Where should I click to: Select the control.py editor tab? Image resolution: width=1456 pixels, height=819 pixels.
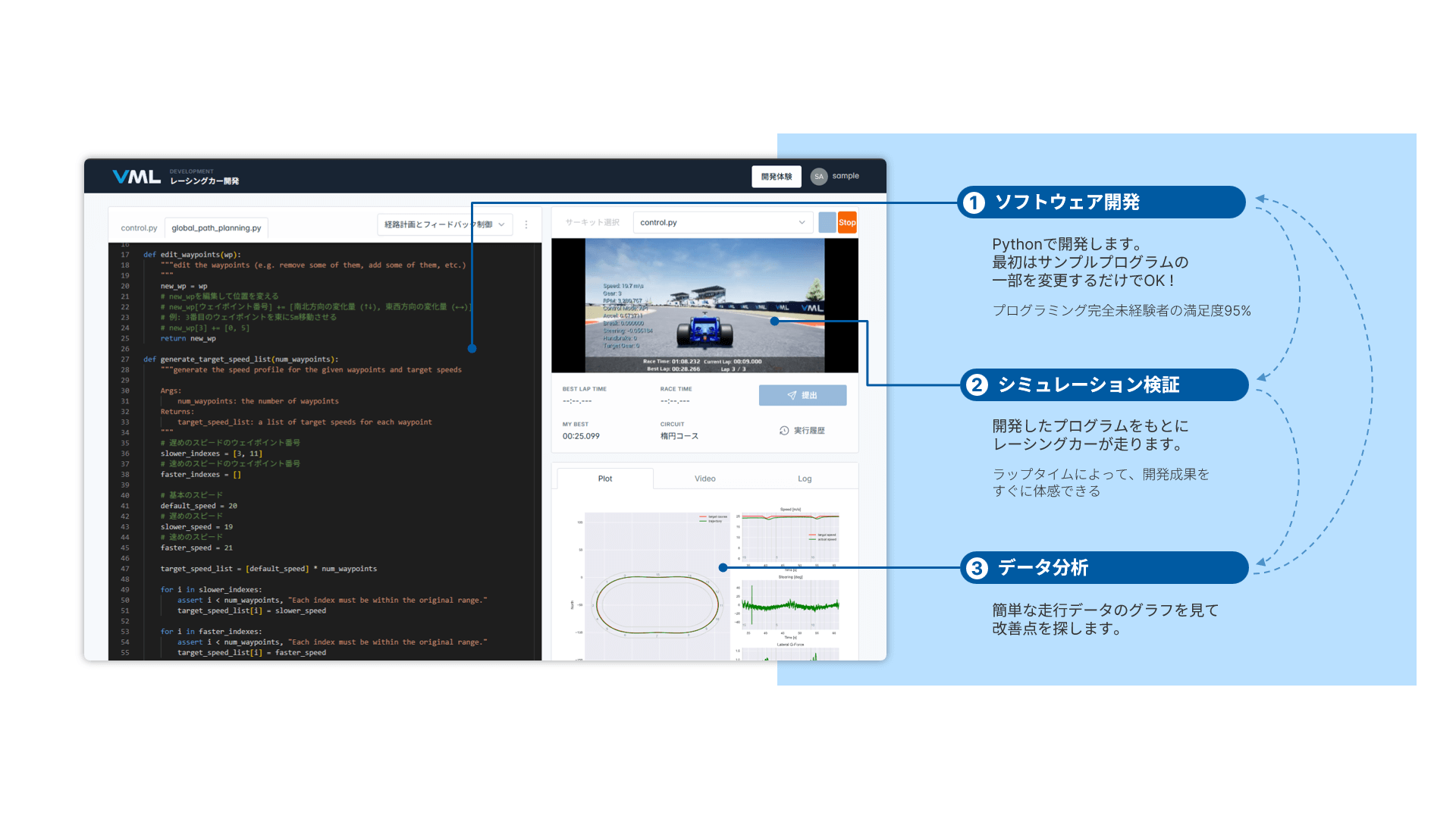coord(139,227)
